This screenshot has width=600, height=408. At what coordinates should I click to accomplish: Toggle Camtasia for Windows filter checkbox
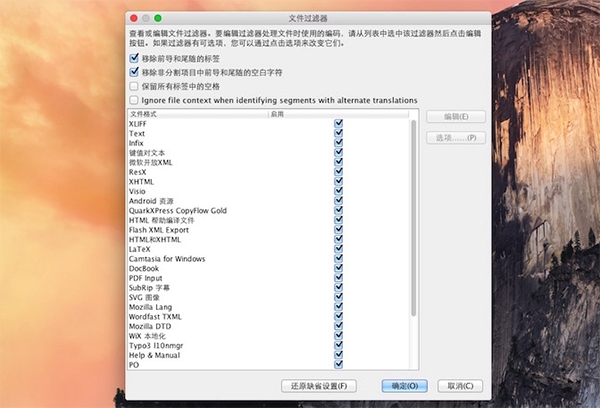339,258
